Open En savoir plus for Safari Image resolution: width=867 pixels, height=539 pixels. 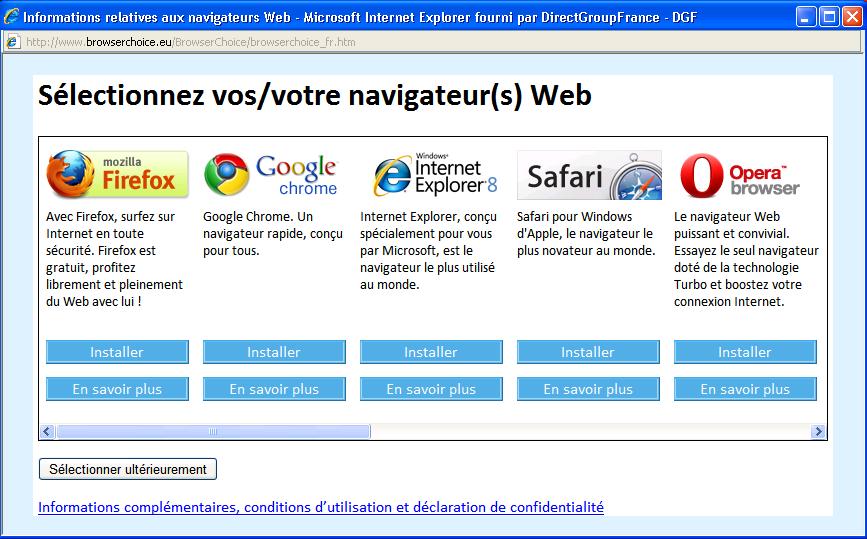coord(588,389)
